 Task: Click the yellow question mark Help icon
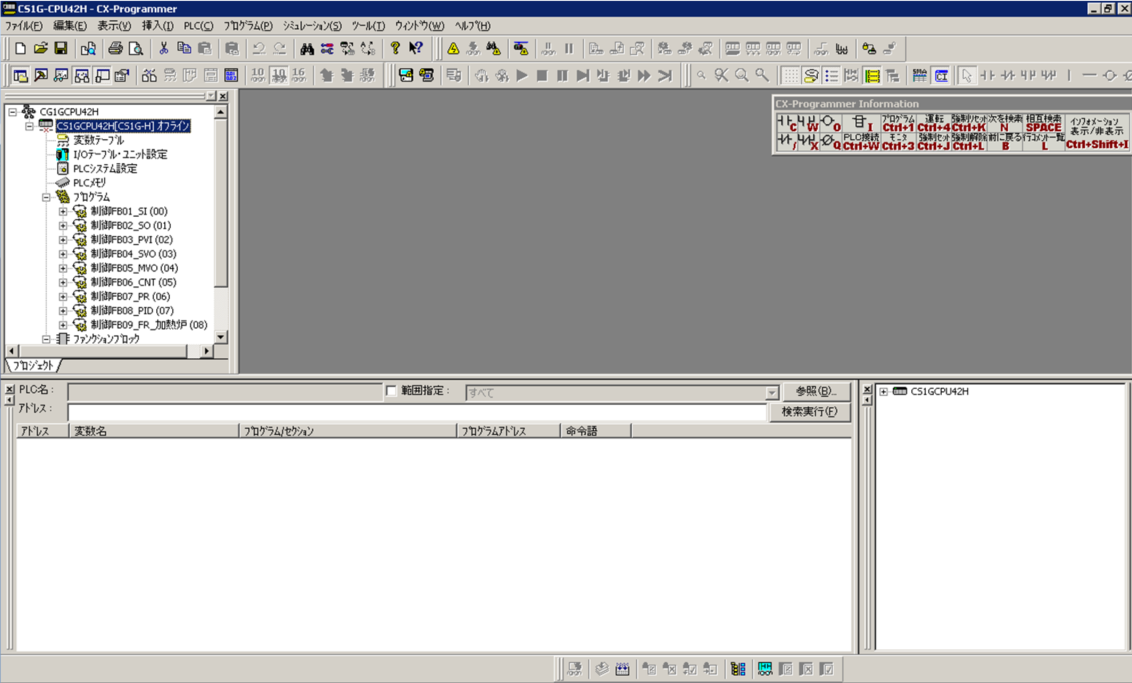point(395,48)
